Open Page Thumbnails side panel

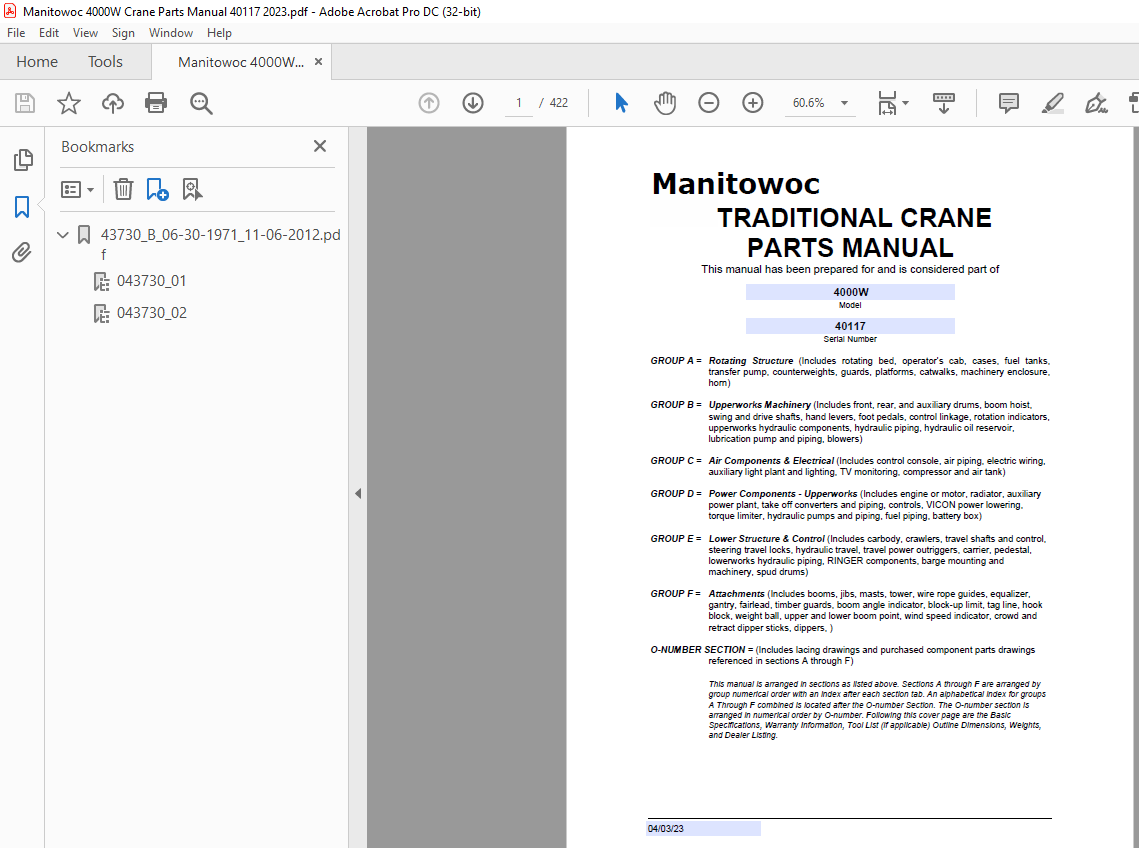pyautogui.click(x=23, y=160)
